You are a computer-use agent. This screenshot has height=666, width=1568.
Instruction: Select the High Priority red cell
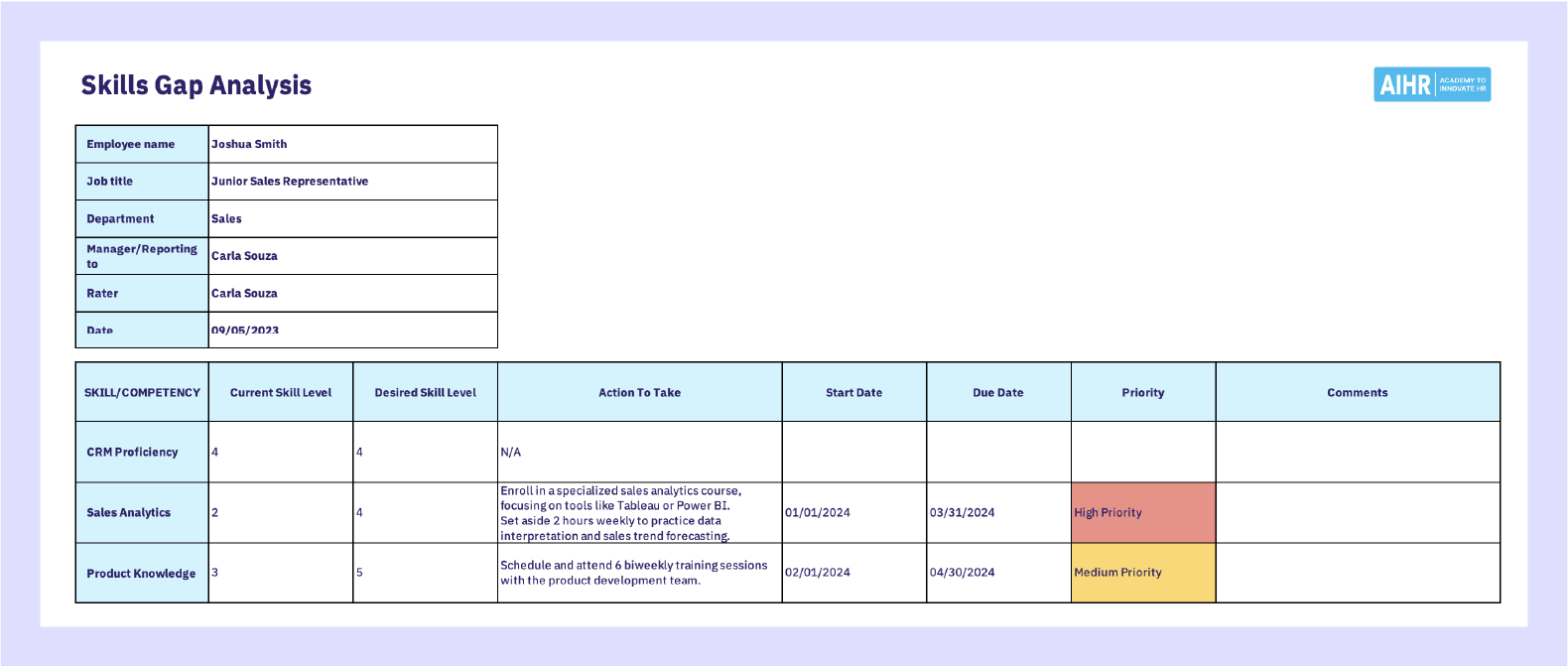coord(1143,512)
